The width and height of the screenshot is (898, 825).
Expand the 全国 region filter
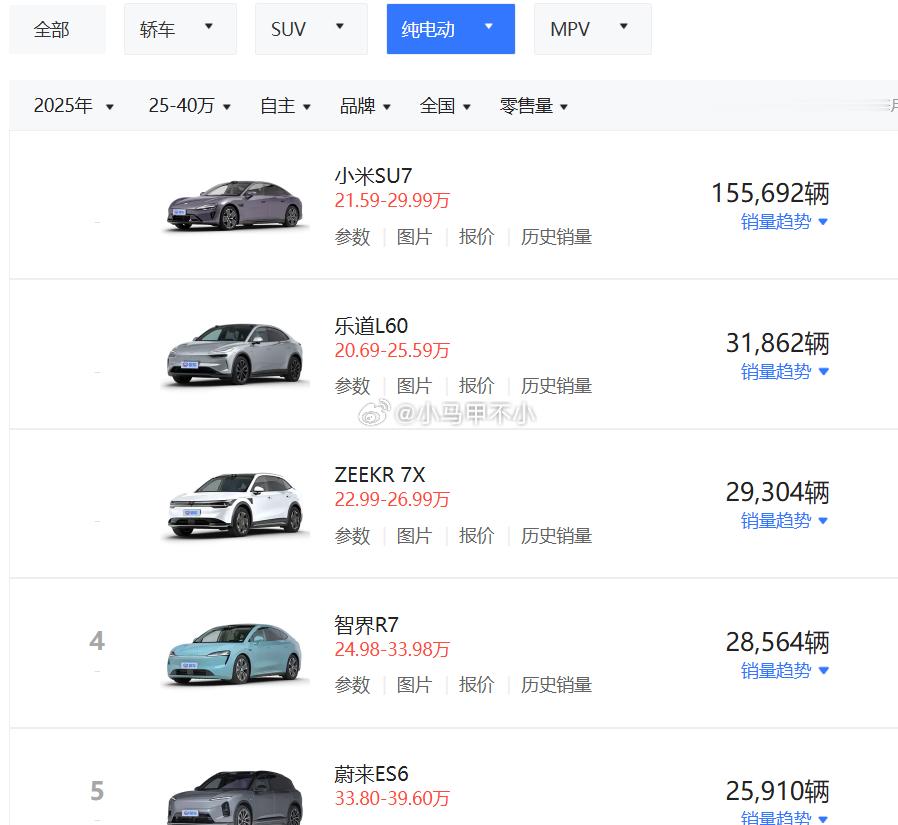(x=445, y=106)
